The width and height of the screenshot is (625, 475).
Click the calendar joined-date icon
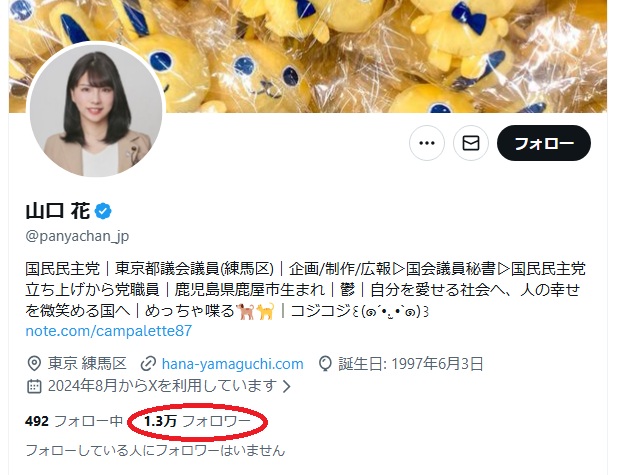[x=34, y=386]
